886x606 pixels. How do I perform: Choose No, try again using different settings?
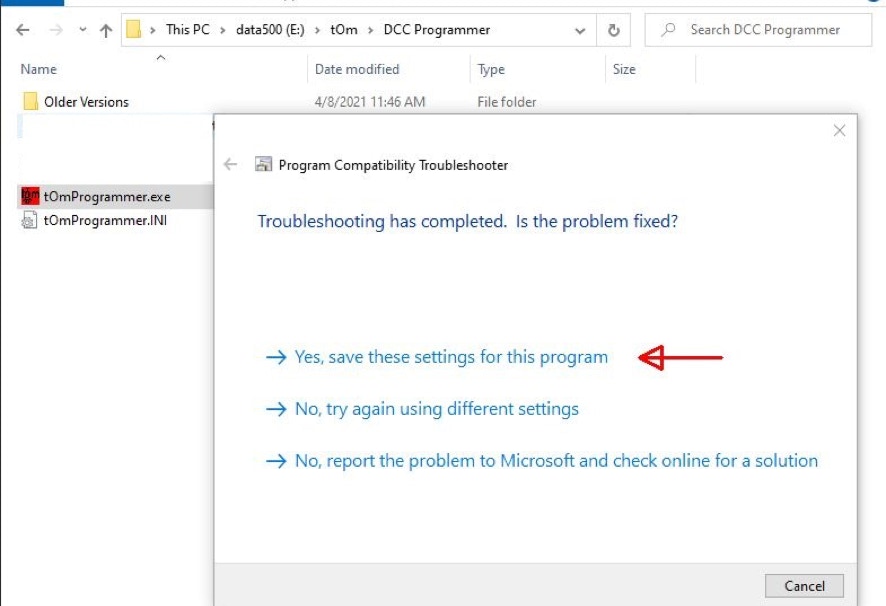click(x=436, y=409)
